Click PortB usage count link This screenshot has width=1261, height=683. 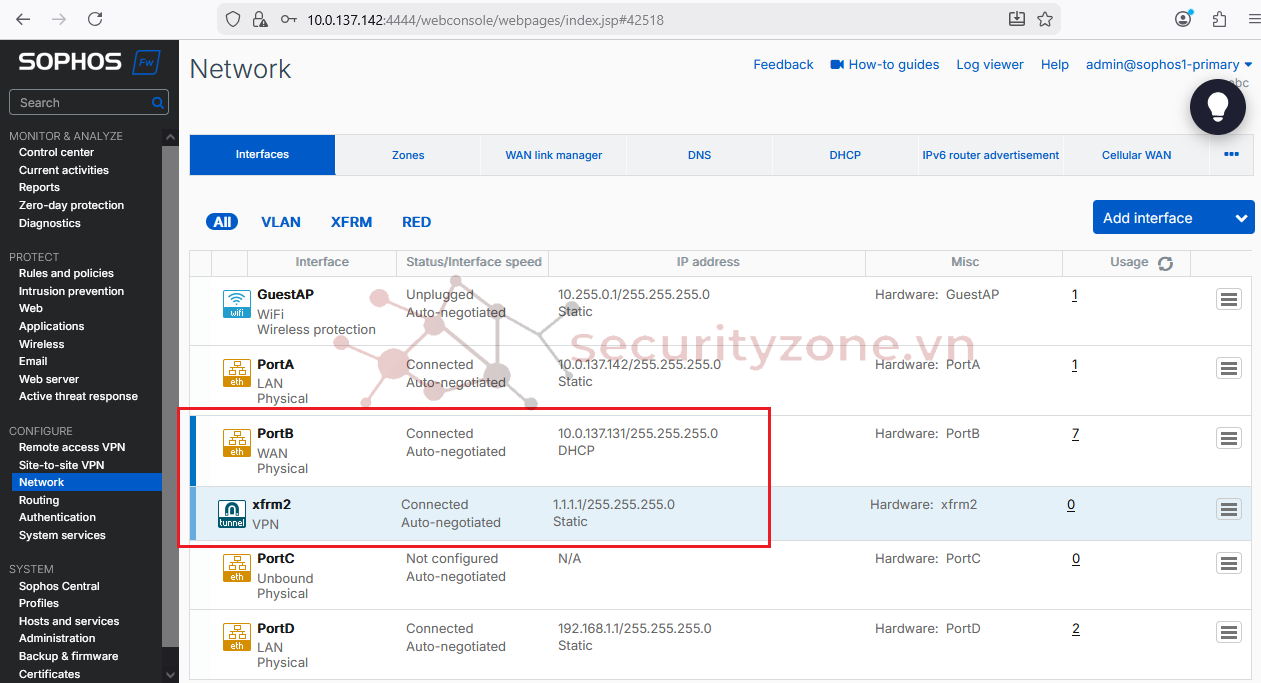click(x=1075, y=434)
